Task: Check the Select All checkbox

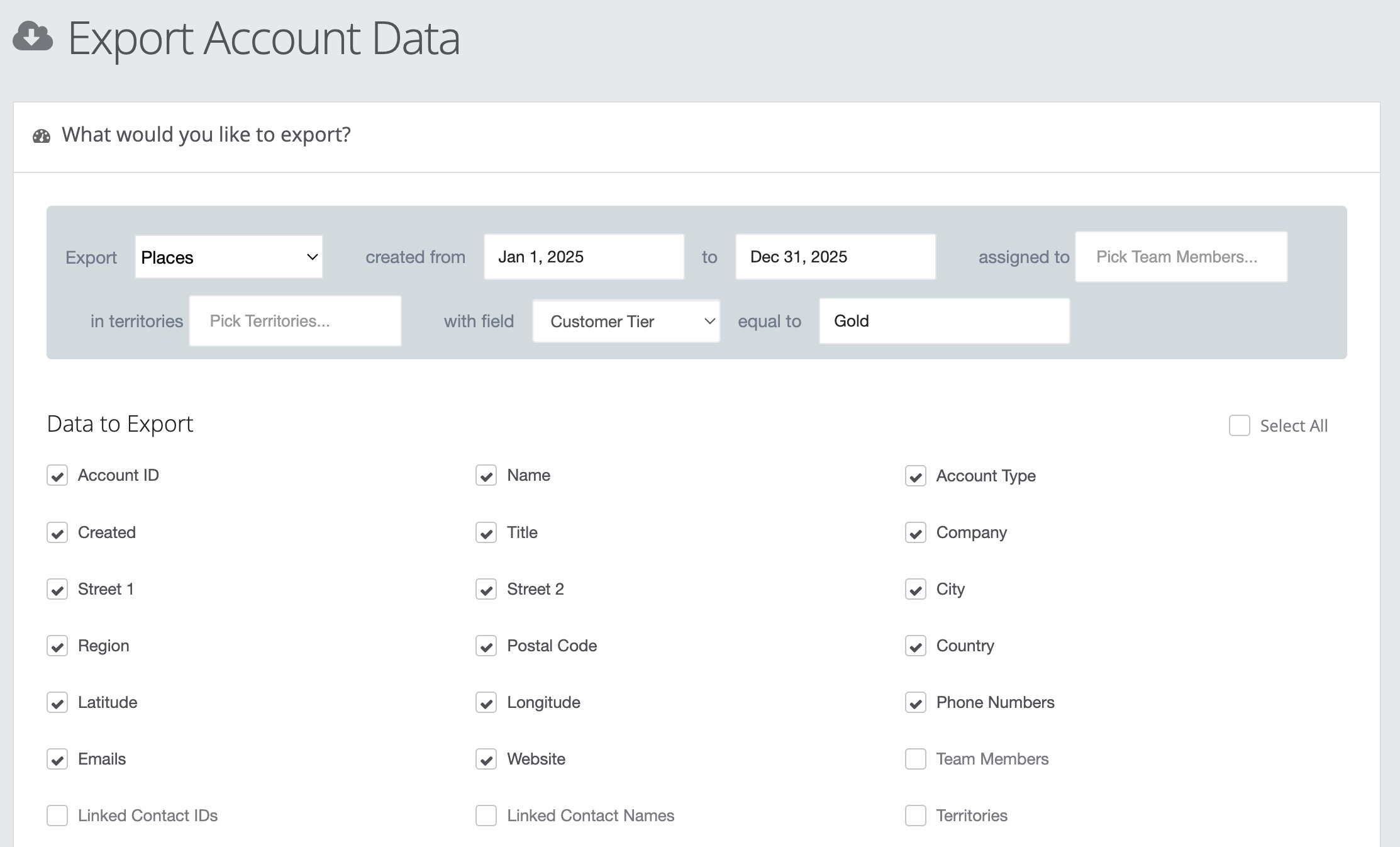Action: tap(1240, 425)
